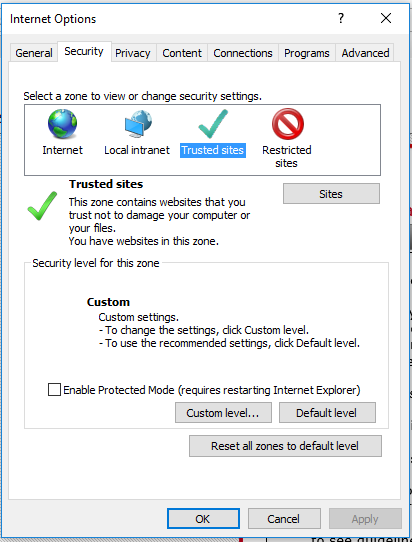Select the Restricted sites zone icon
The image size is (412, 542).
pyautogui.click(x=288, y=124)
